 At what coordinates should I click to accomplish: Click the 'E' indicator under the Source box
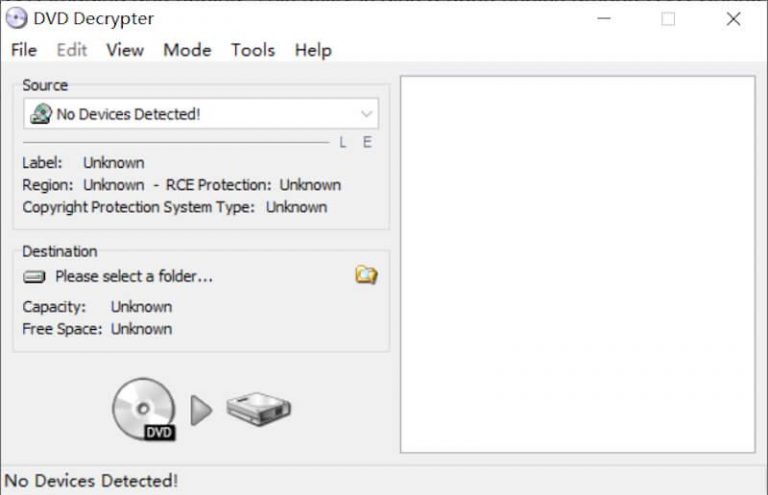[367, 143]
